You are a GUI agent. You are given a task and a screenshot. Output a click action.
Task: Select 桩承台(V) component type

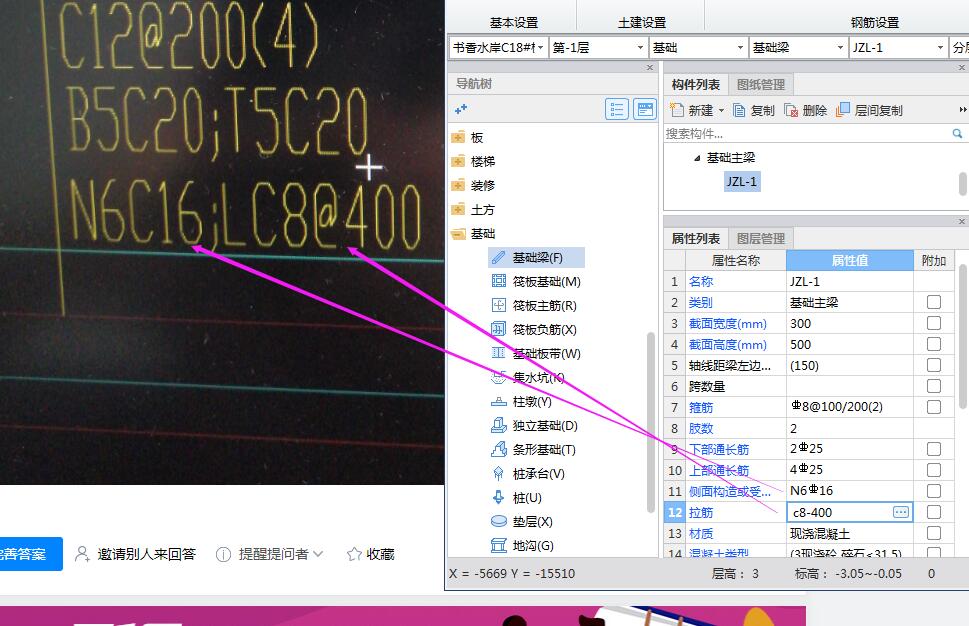pyautogui.click(x=528, y=474)
